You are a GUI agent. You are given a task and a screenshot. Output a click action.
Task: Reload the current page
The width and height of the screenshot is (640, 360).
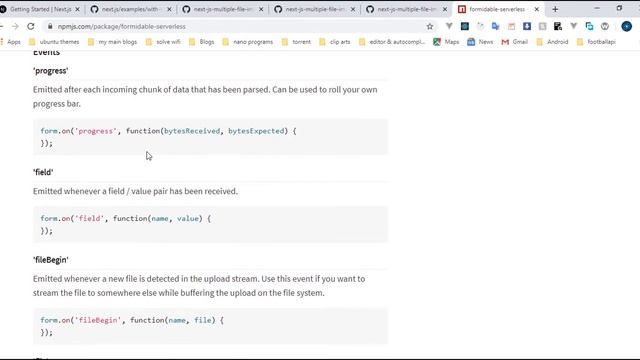pos(31,27)
